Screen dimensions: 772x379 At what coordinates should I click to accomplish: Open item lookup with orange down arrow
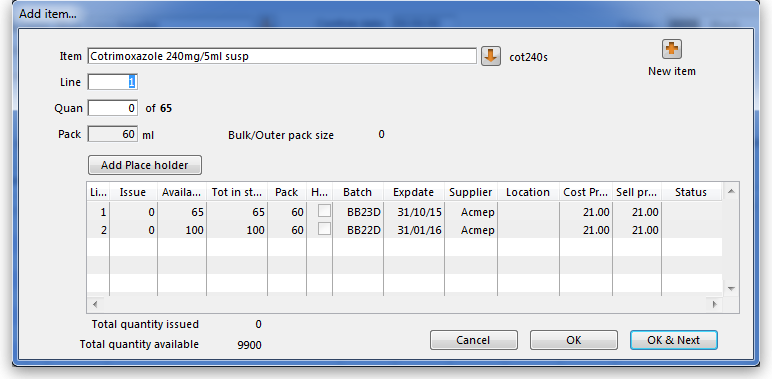490,56
